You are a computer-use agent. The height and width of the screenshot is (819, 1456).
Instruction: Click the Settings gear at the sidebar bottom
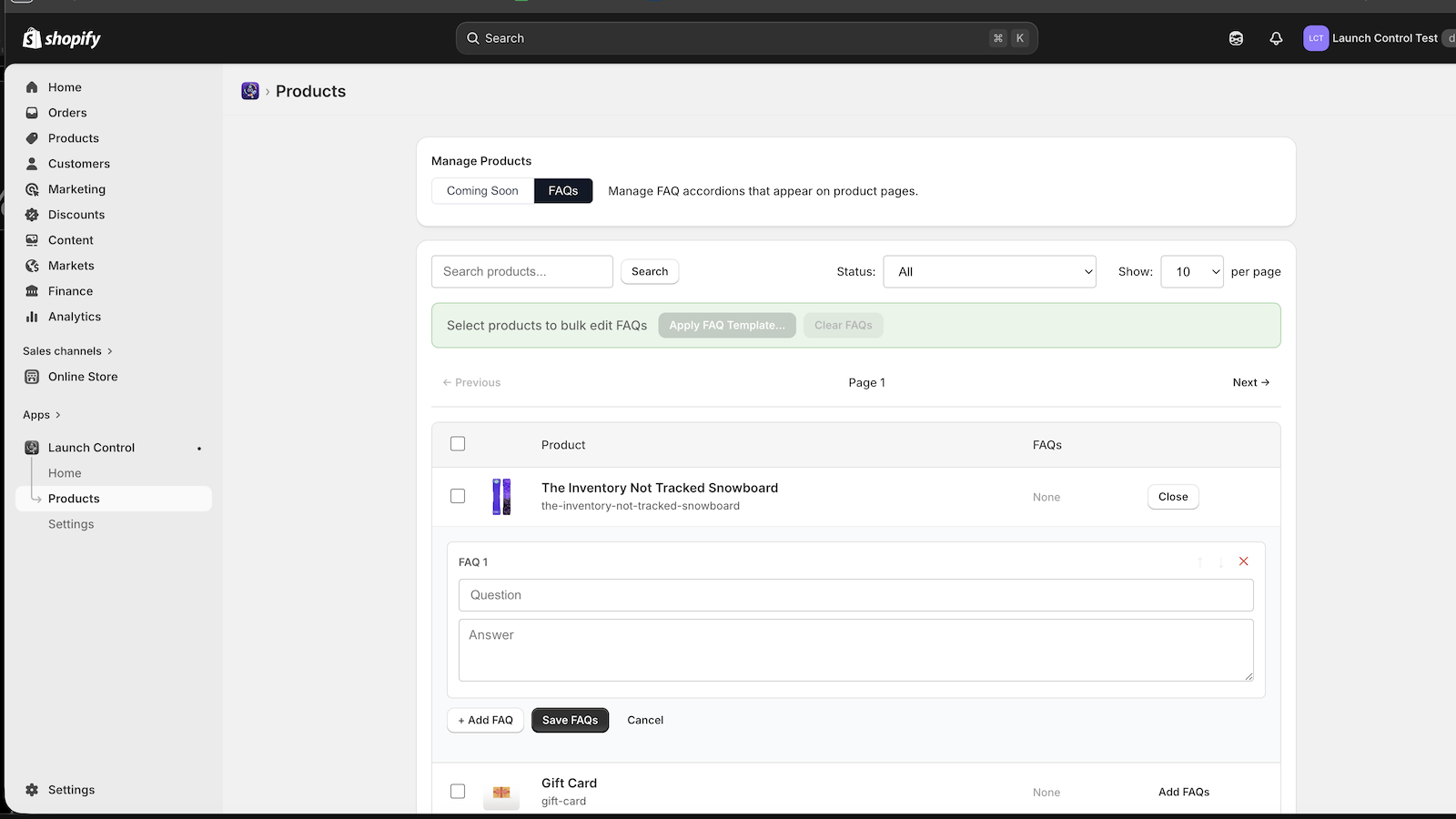[32, 789]
